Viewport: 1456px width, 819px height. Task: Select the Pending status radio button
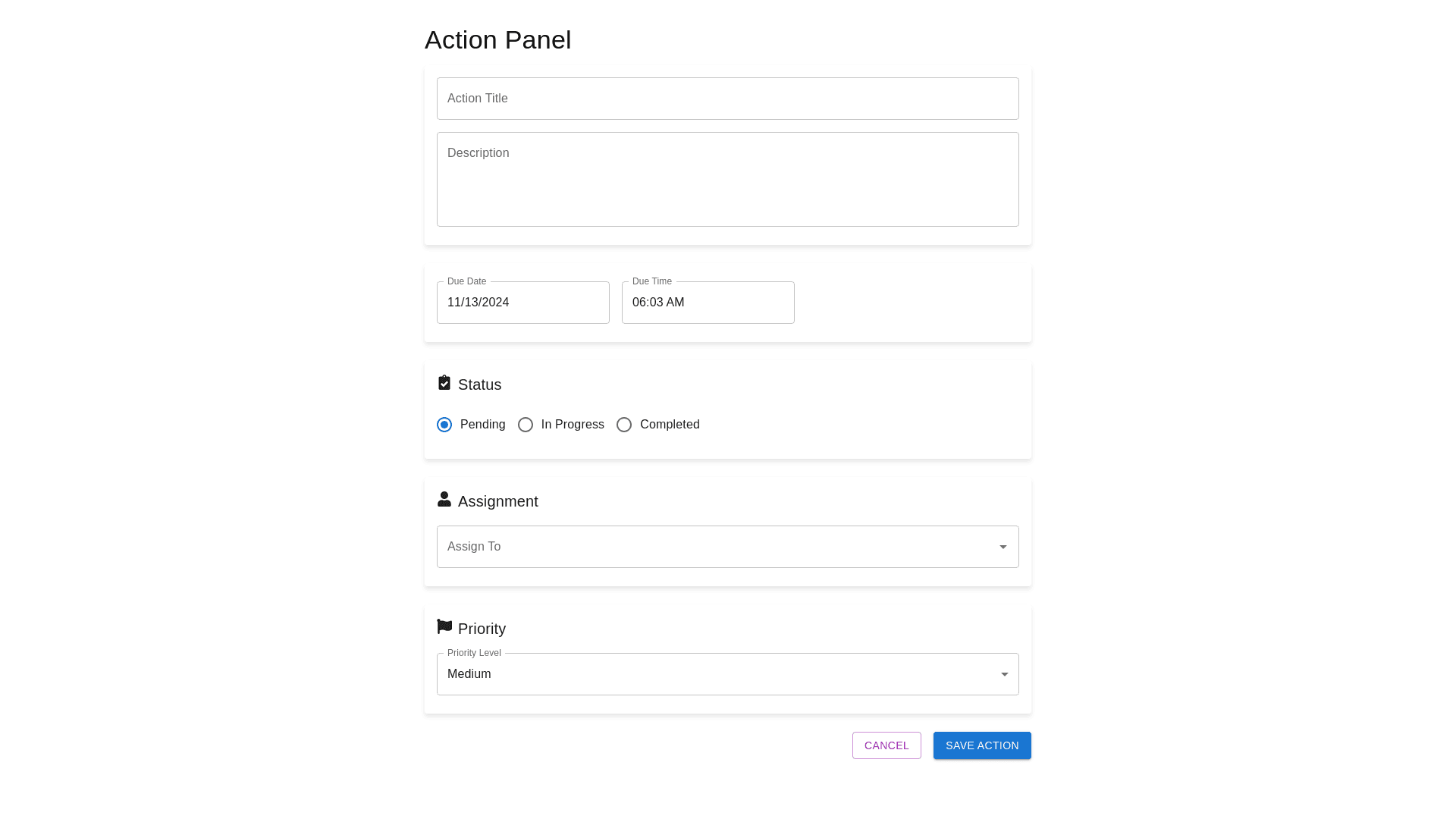[444, 425]
